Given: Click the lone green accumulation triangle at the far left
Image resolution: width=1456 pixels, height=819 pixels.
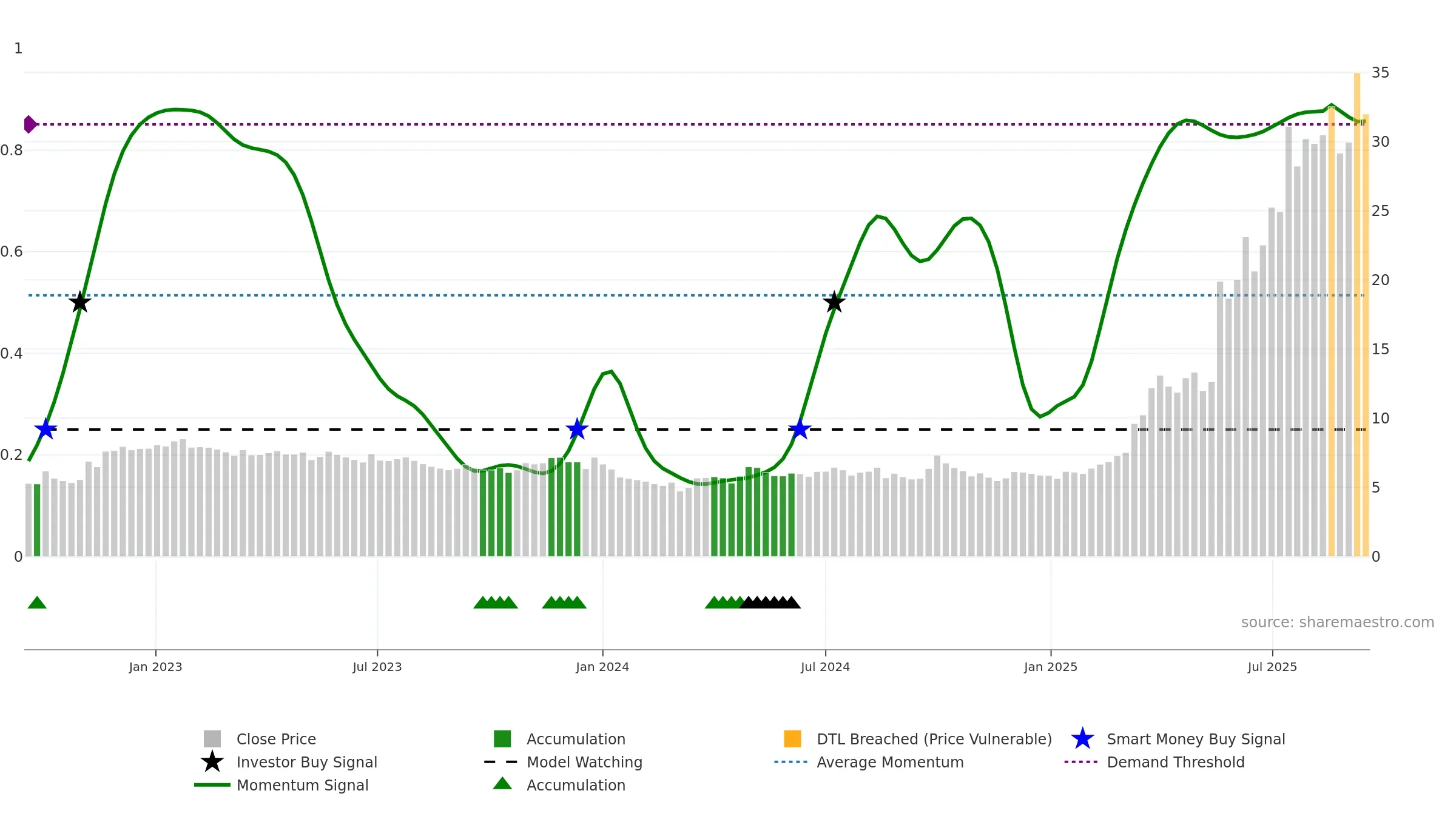Looking at the screenshot, I should [x=37, y=602].
